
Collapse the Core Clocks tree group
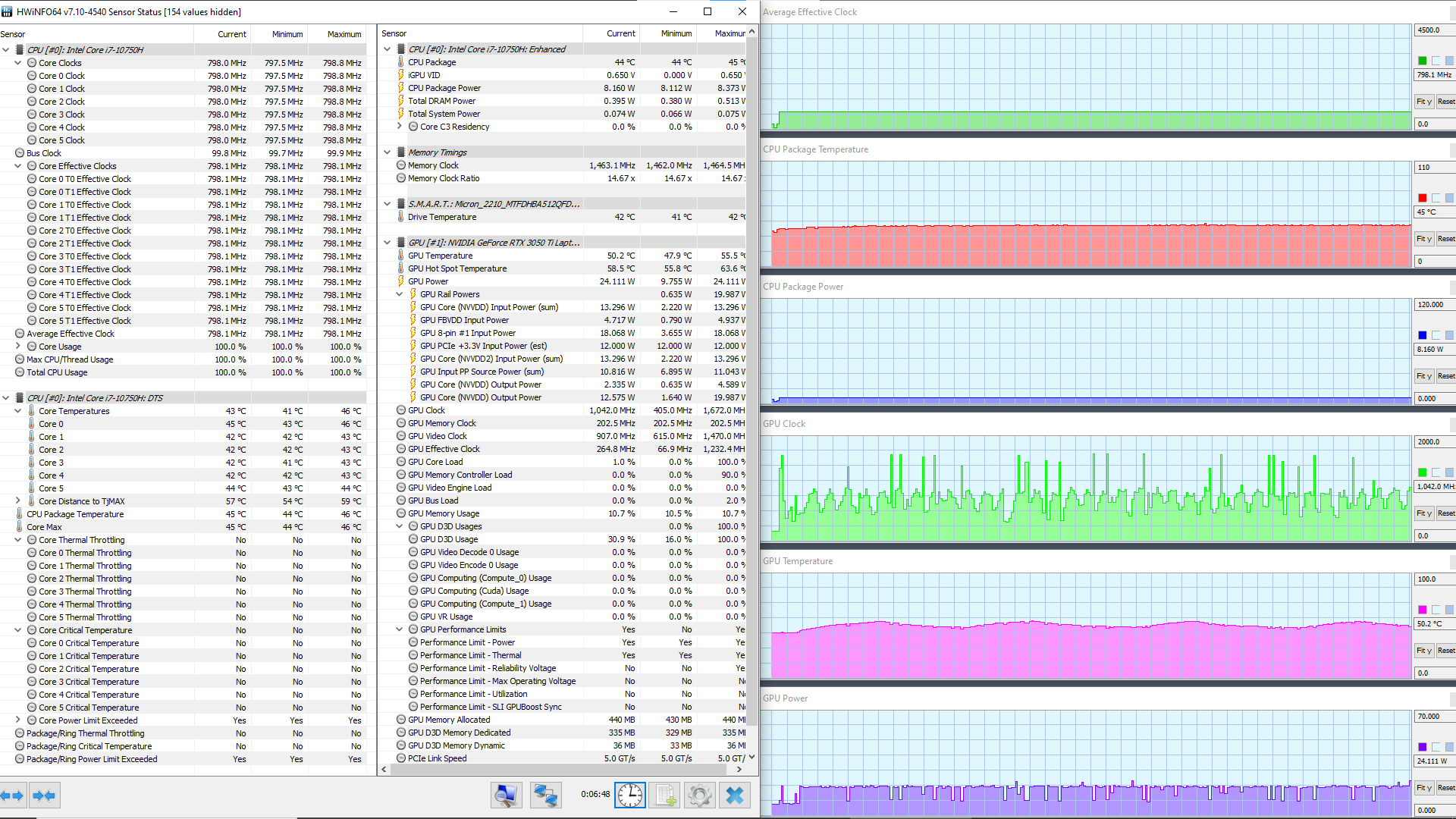[18, 63]
